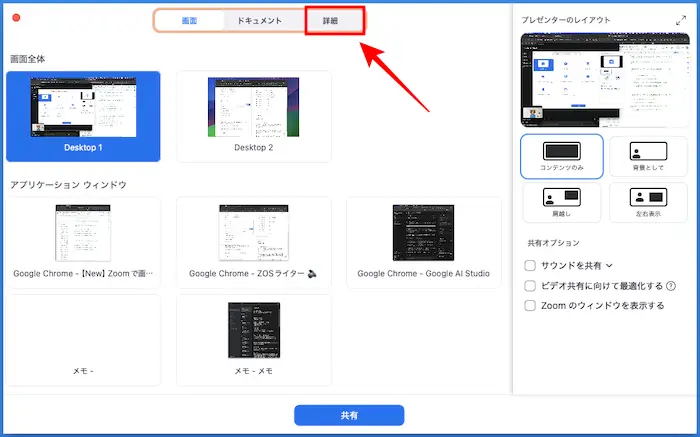Switch to the 詳細 tab
Screen dimensions: 700x437
(334, 21)
